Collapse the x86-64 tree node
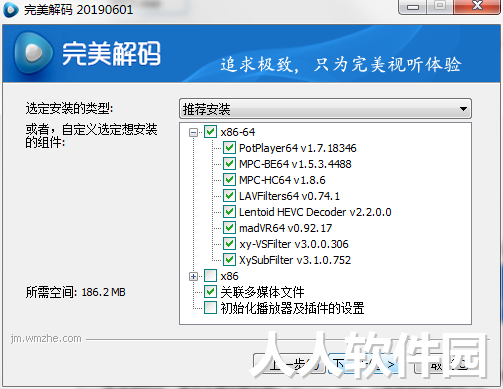 click(x=193, y=133)
